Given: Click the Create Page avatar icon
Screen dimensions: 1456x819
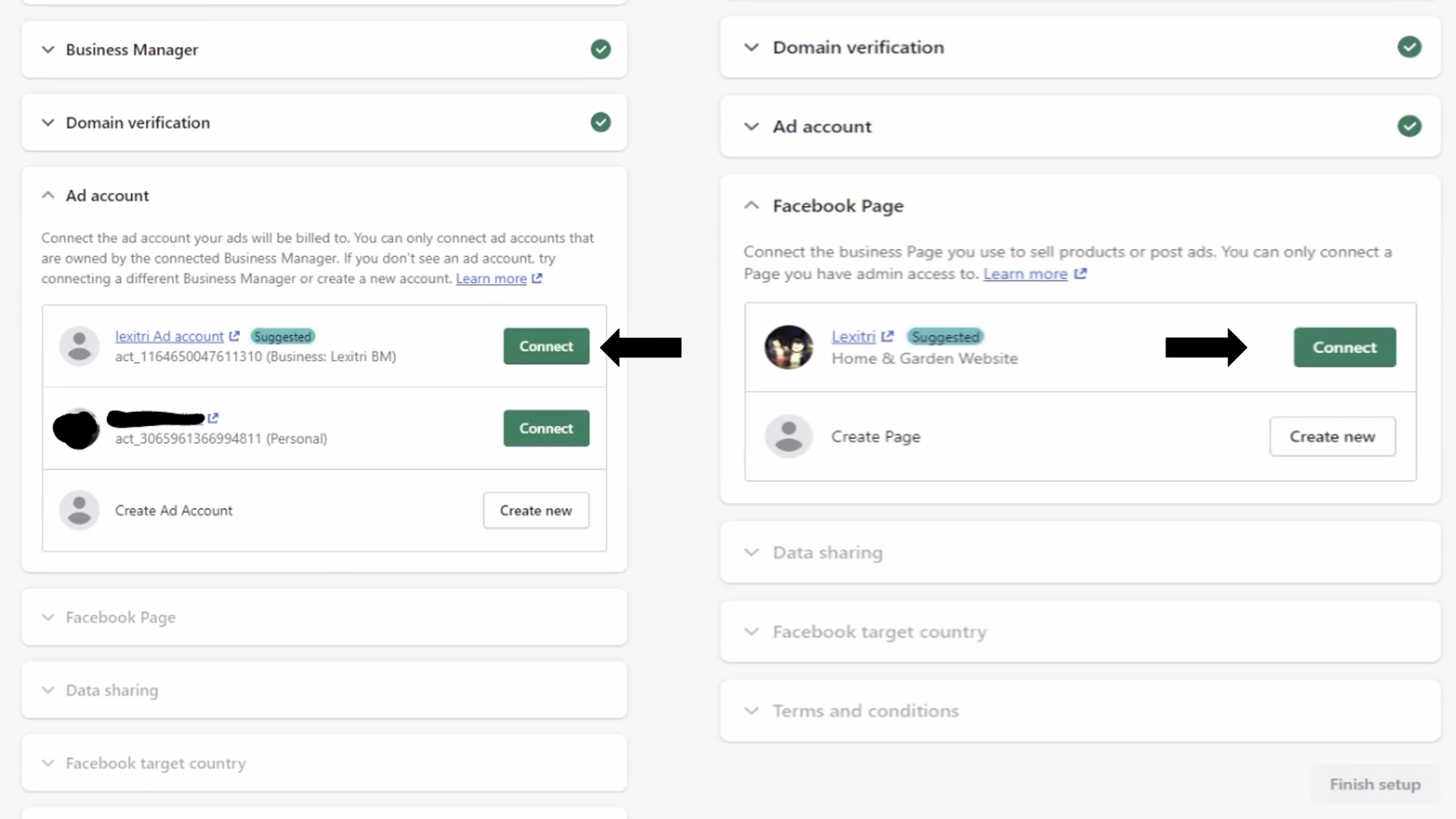Looking at the screenshot, I should 788,436.
